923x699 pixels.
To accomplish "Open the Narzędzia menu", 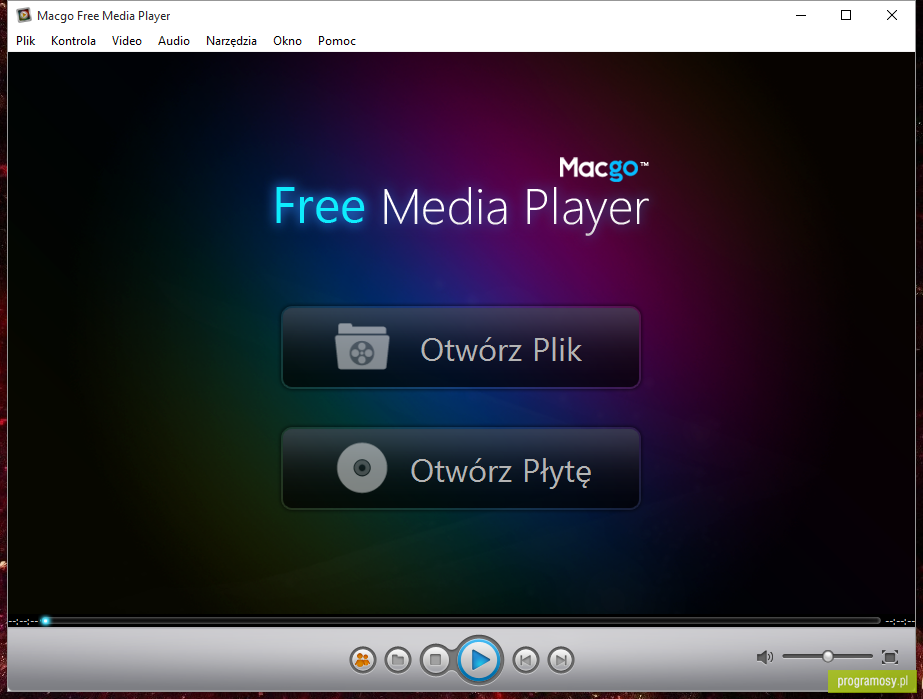I will (231, 41).
